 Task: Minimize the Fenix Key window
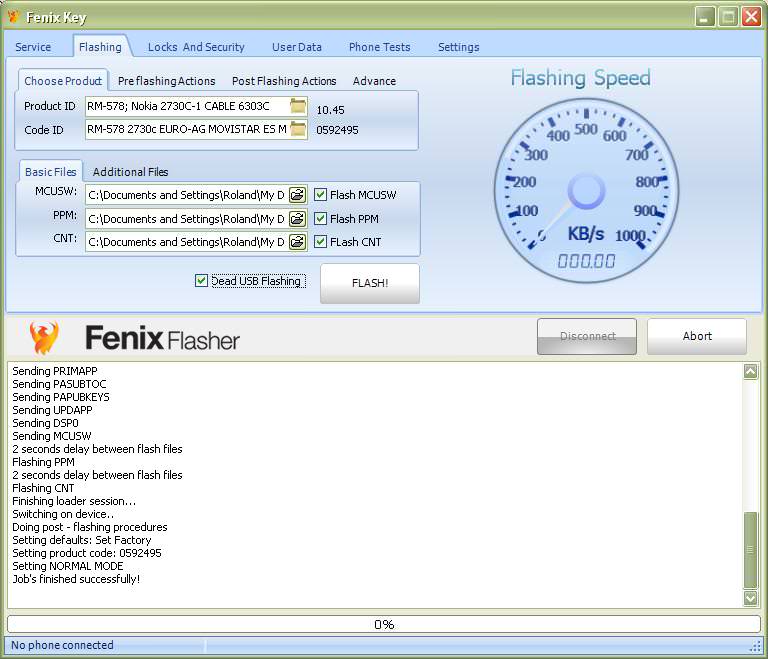tap(705, 17)
